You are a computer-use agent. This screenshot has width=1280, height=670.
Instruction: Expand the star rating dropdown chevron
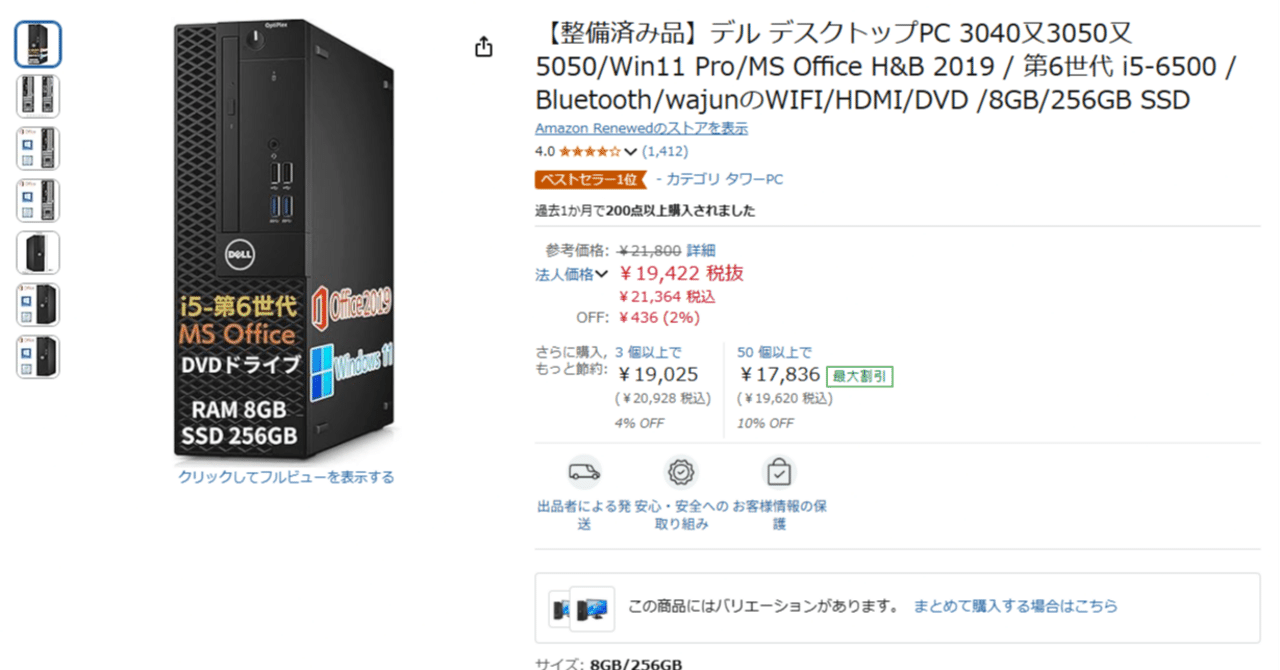[x=630, y=152]
